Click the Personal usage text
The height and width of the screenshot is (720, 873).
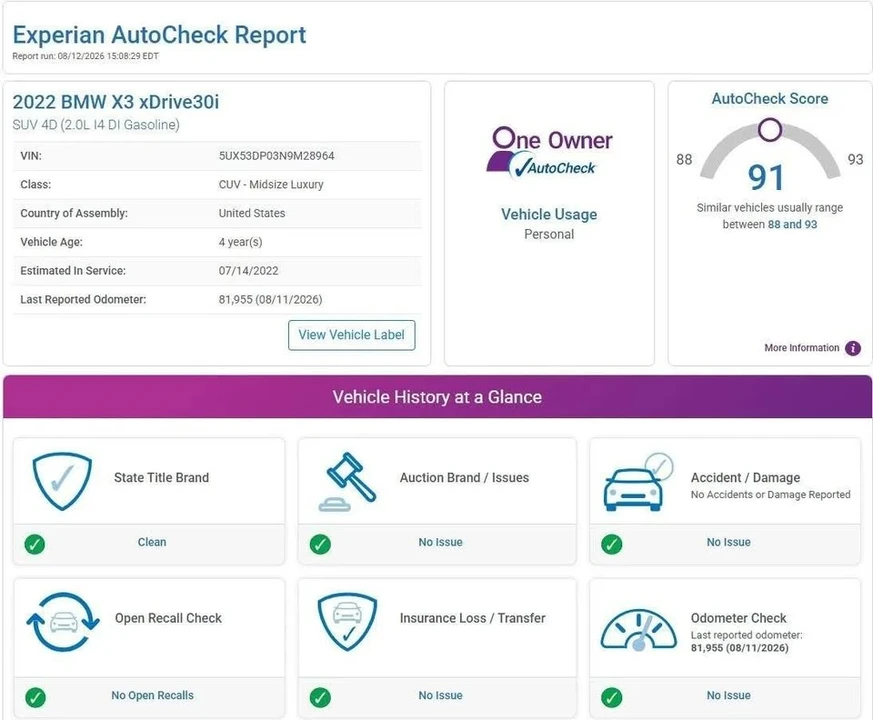point(549,234)
